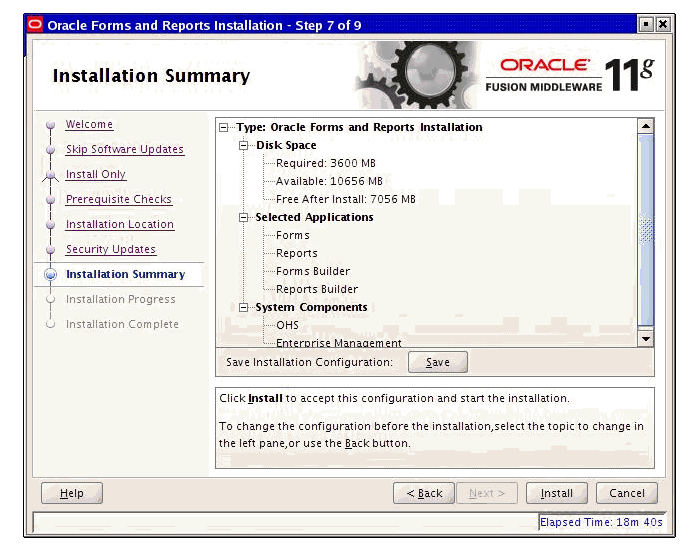The height and width of the screenshot is (544, 690).
Task: Click the Selected Applications label
Action: [x=314, y=217]
